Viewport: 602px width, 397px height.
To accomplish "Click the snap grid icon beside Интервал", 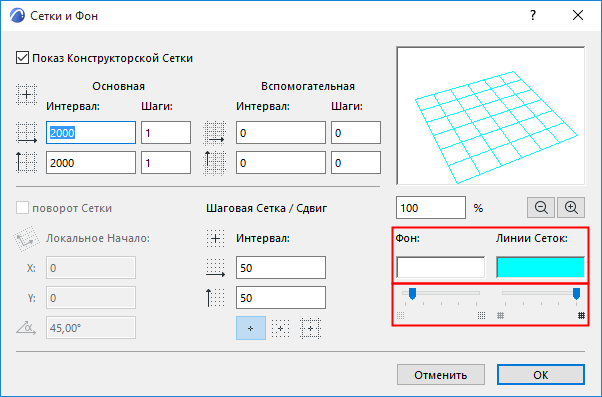I will 215,238.
